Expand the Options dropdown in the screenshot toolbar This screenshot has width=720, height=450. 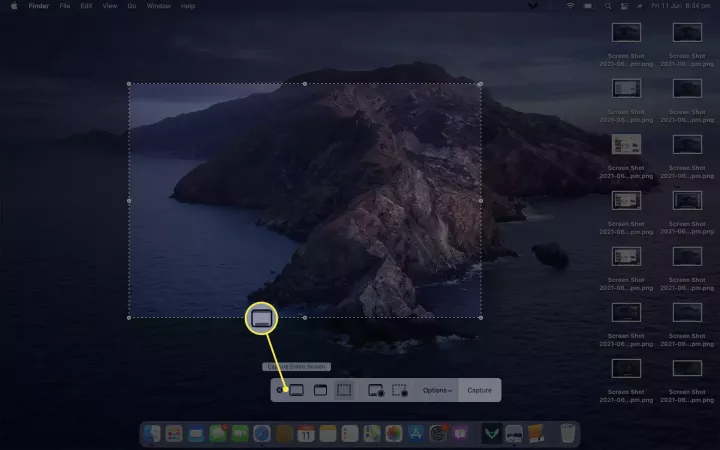[437, 390]
